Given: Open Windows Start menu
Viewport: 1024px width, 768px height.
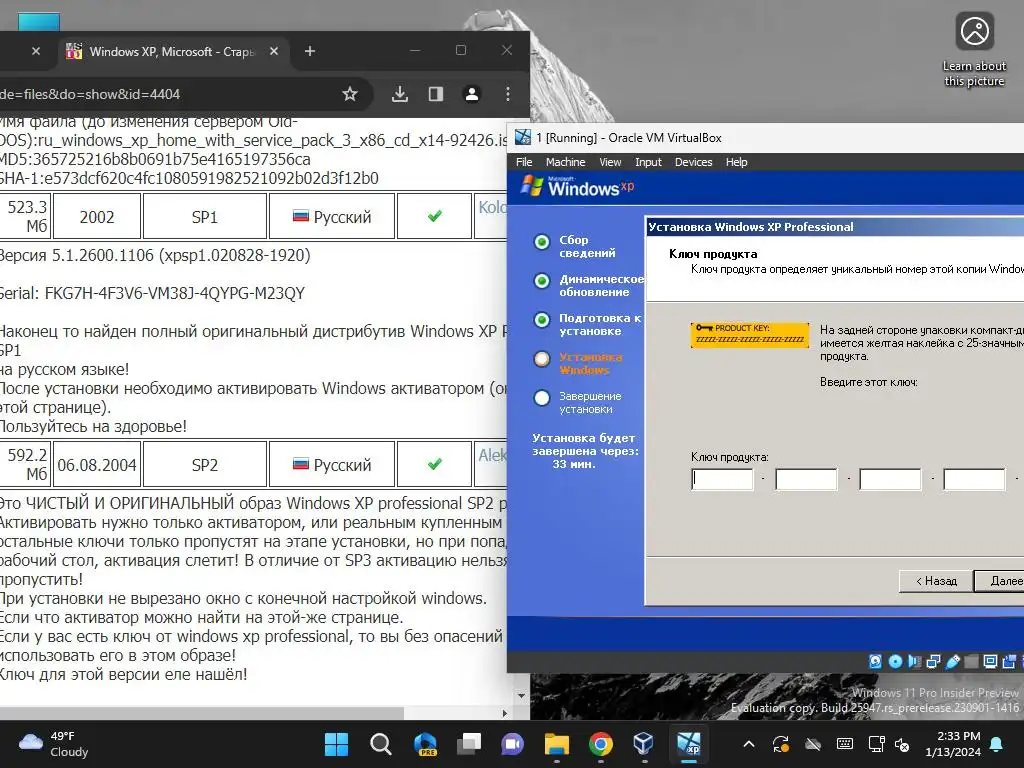Looking at the screenshot, I should pyautogui.click(x=336, y=744).
